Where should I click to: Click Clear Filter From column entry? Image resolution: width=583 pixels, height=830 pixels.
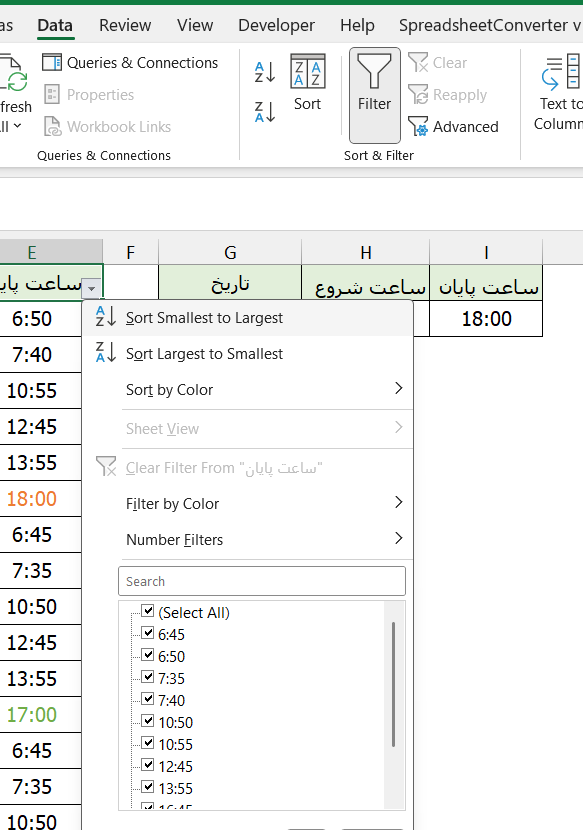(247, 467)
